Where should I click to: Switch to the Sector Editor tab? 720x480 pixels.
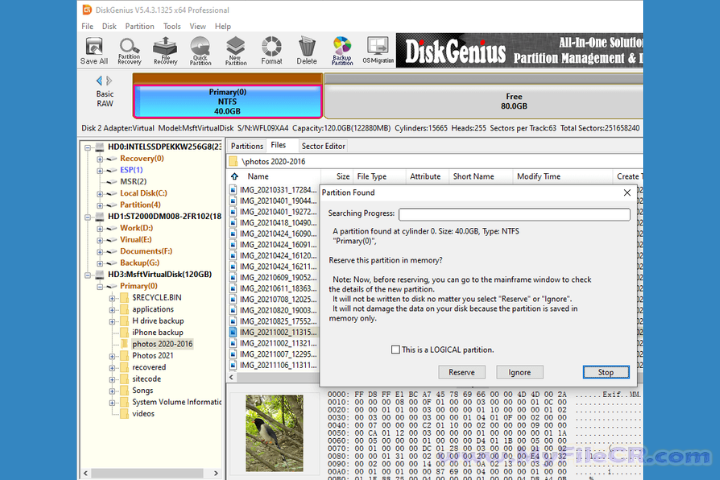point(323,146)
